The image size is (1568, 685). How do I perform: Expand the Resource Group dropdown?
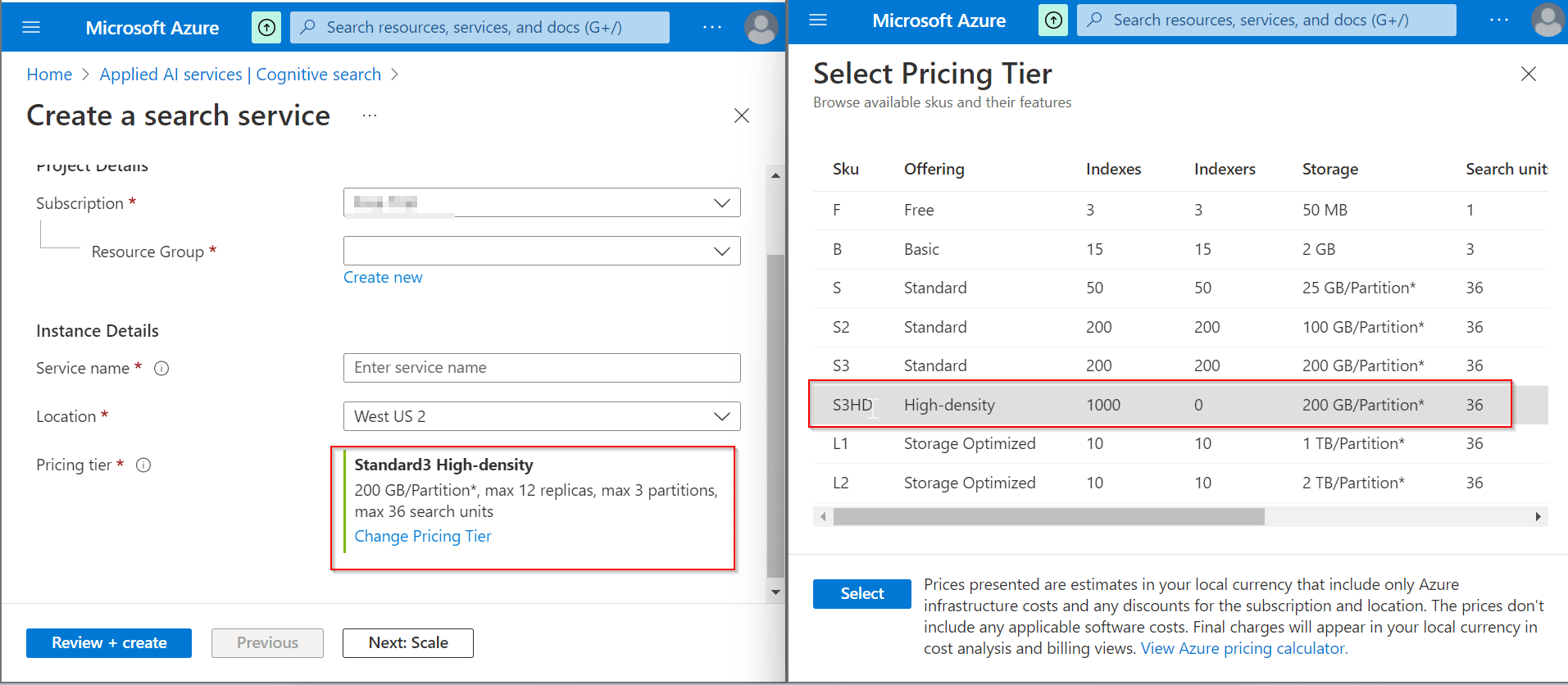(x=542, y=251)
